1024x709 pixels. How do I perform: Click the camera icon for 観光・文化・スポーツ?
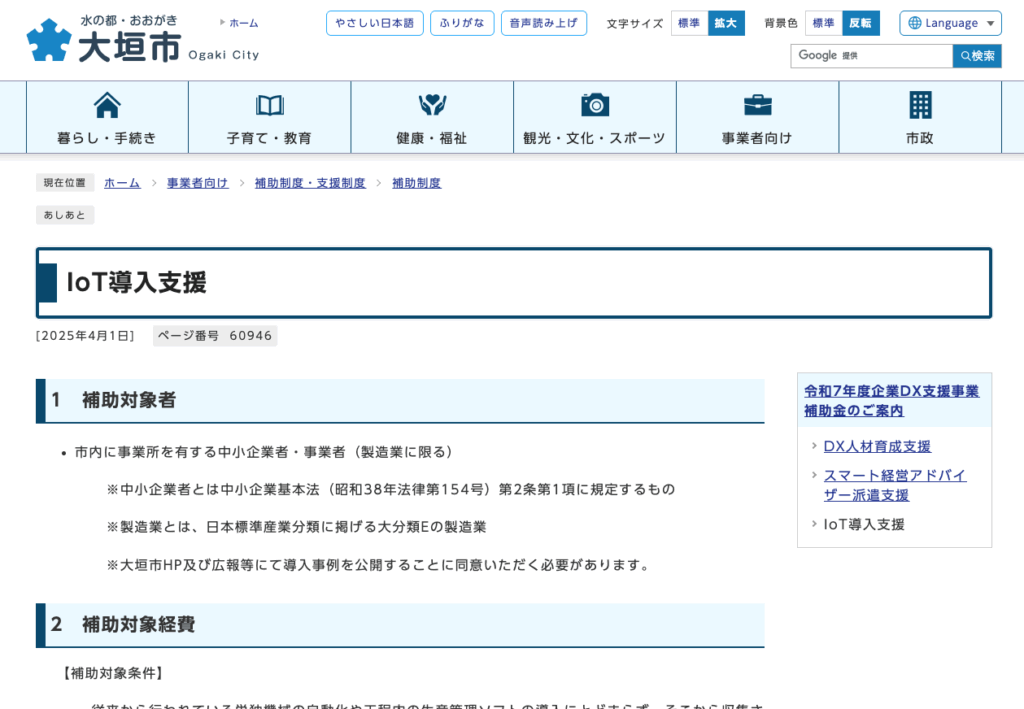coord(595,105)
